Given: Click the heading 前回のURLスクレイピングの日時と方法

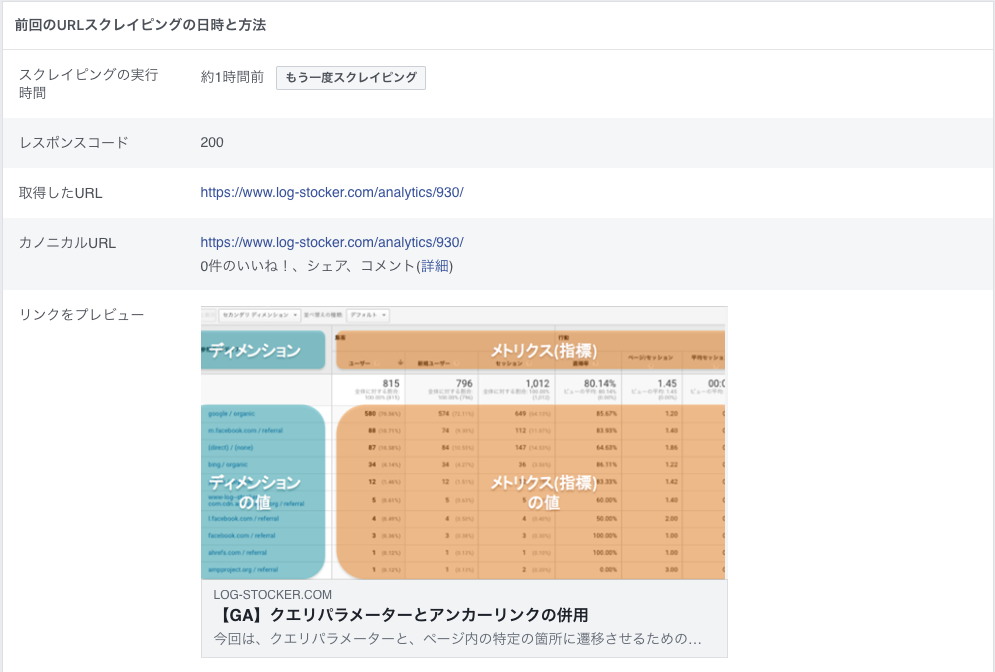Looking at the screenshot, I should pos(140,25).
